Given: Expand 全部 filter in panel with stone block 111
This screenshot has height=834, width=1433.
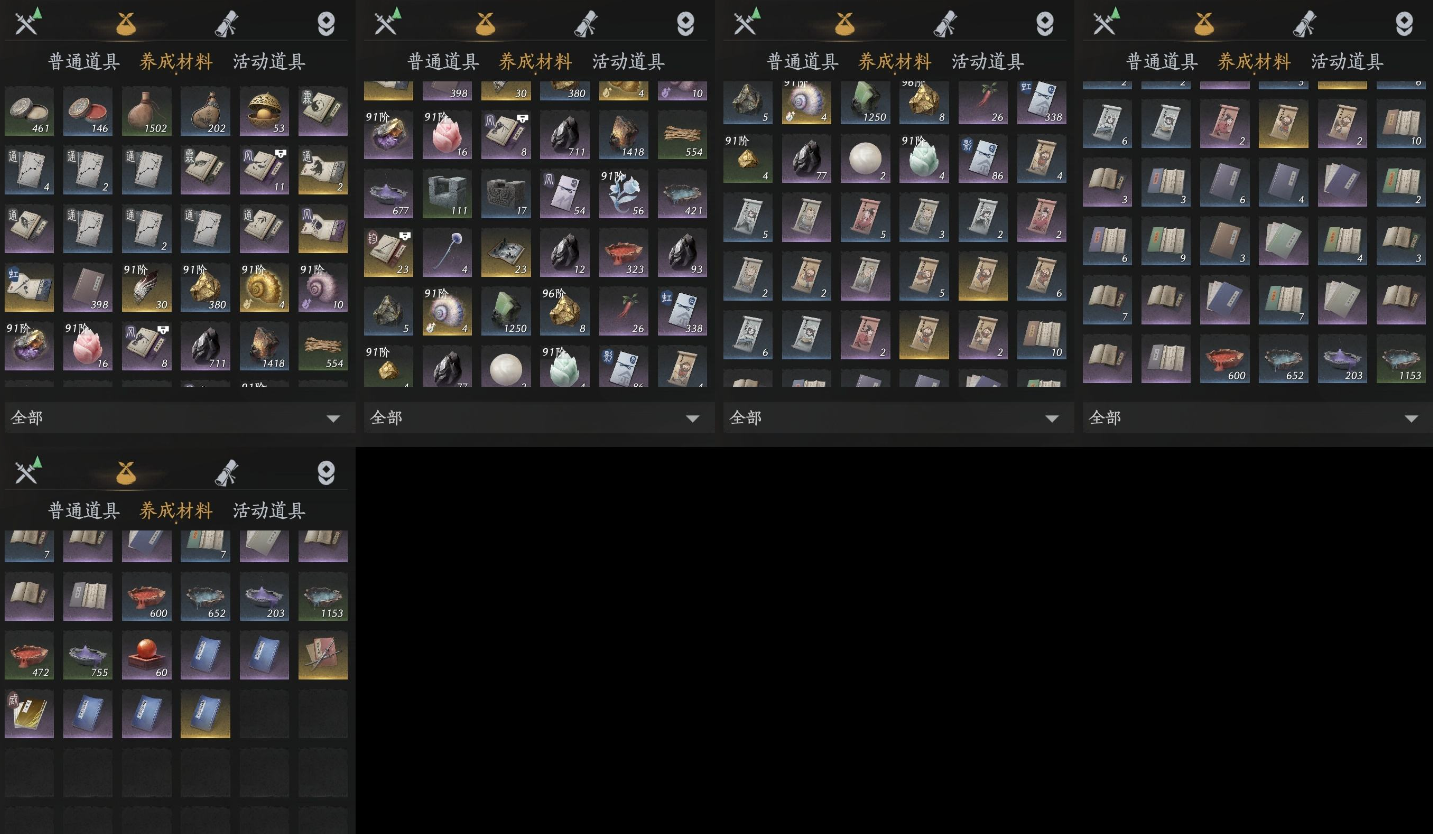Looking at the screenshot, I should pyautogui.click(x=537, y=418).
